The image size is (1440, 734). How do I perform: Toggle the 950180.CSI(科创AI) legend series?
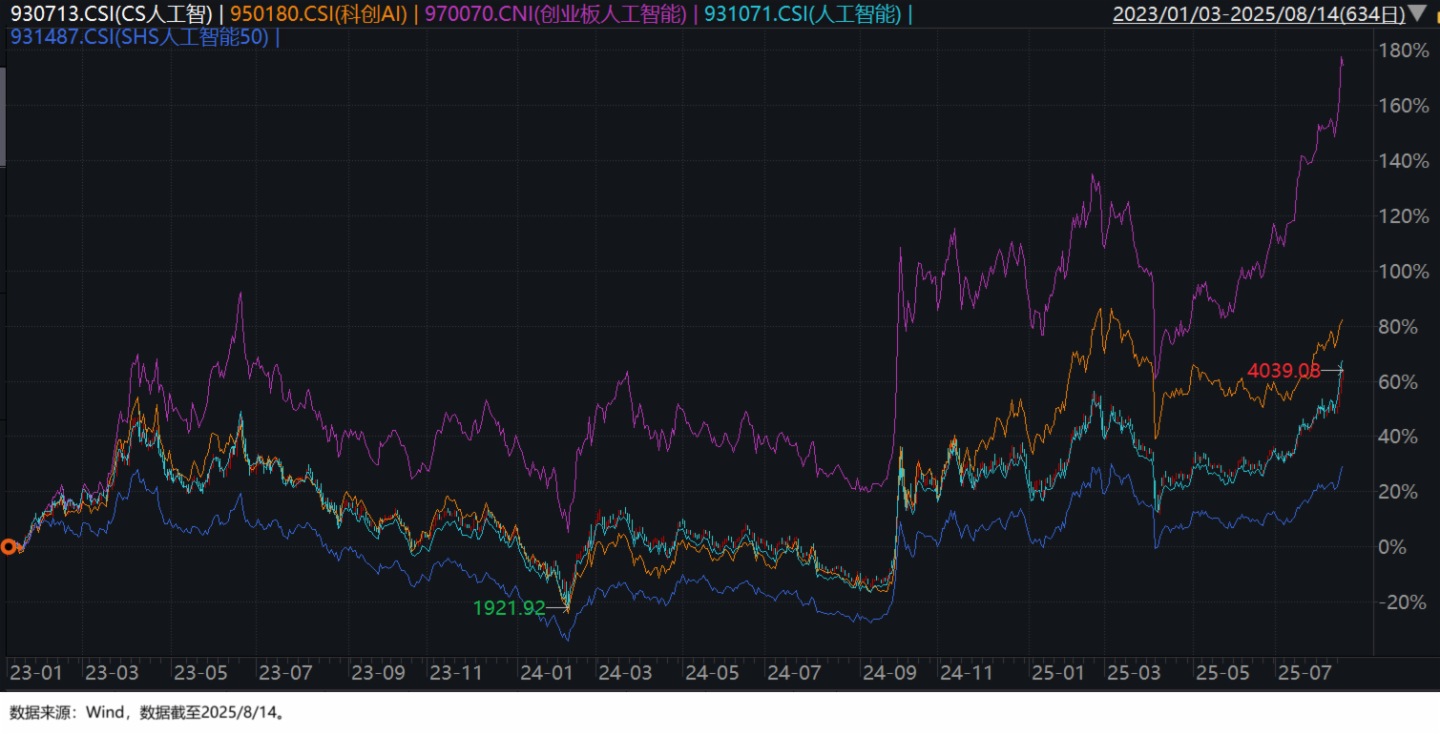coord(320,15)
